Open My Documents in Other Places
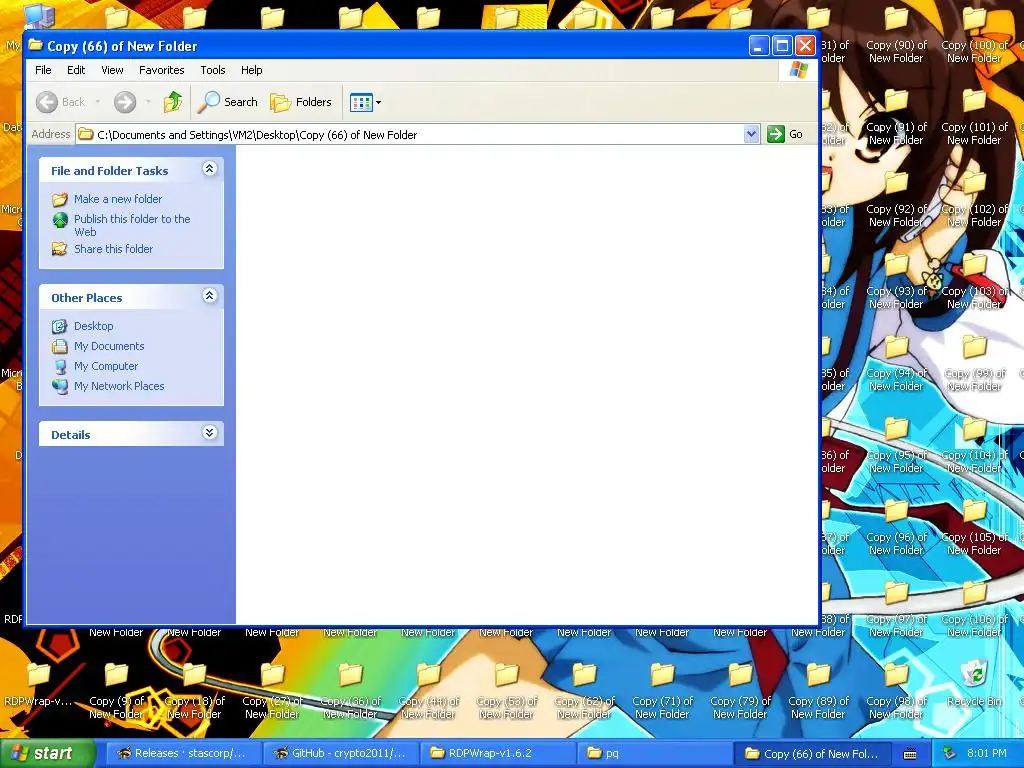 108,346
